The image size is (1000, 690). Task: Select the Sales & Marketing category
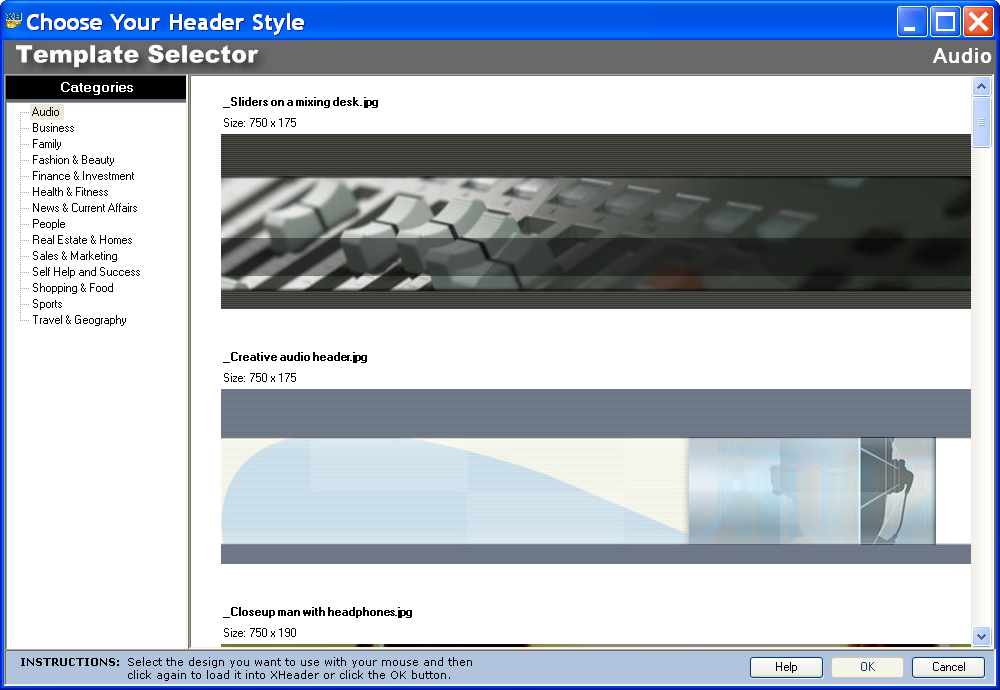tap(75, 255)
